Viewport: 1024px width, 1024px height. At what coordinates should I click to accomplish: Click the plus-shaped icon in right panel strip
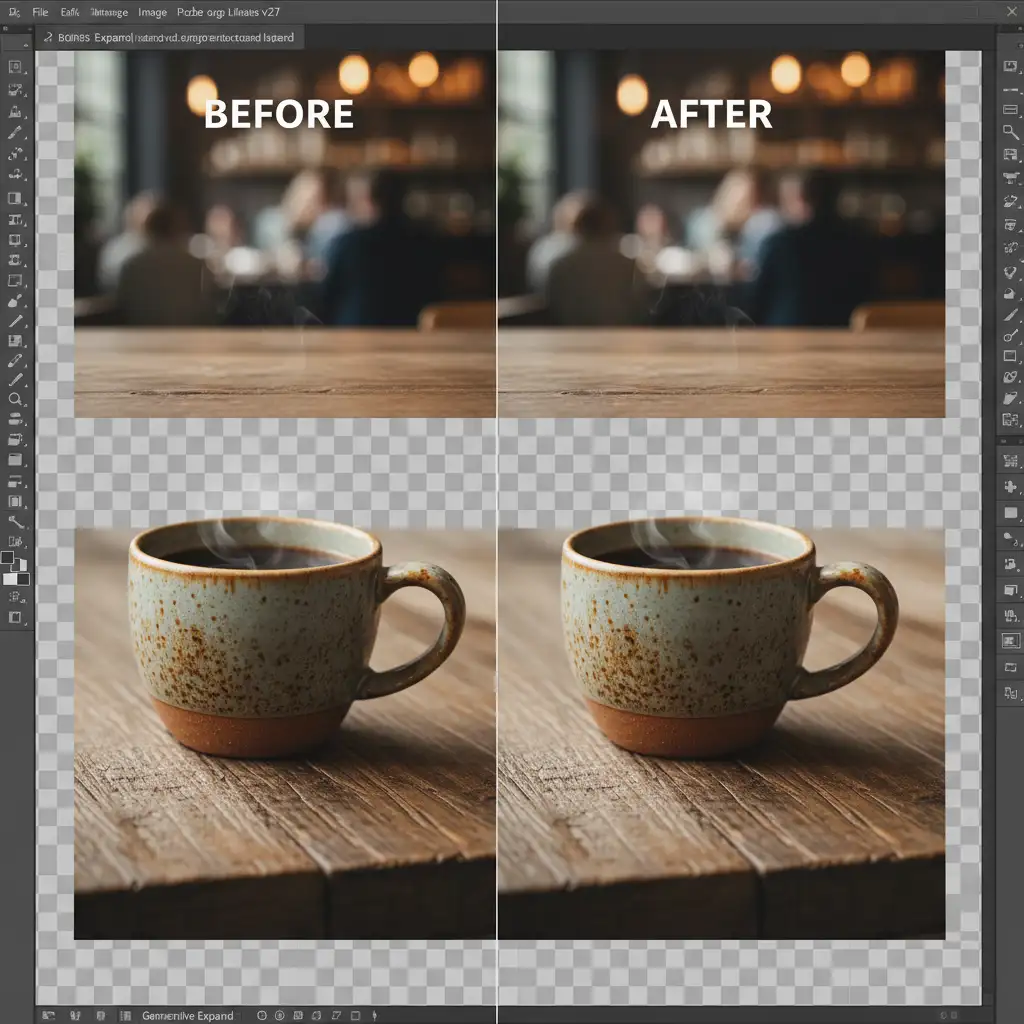coord(1010,485)
